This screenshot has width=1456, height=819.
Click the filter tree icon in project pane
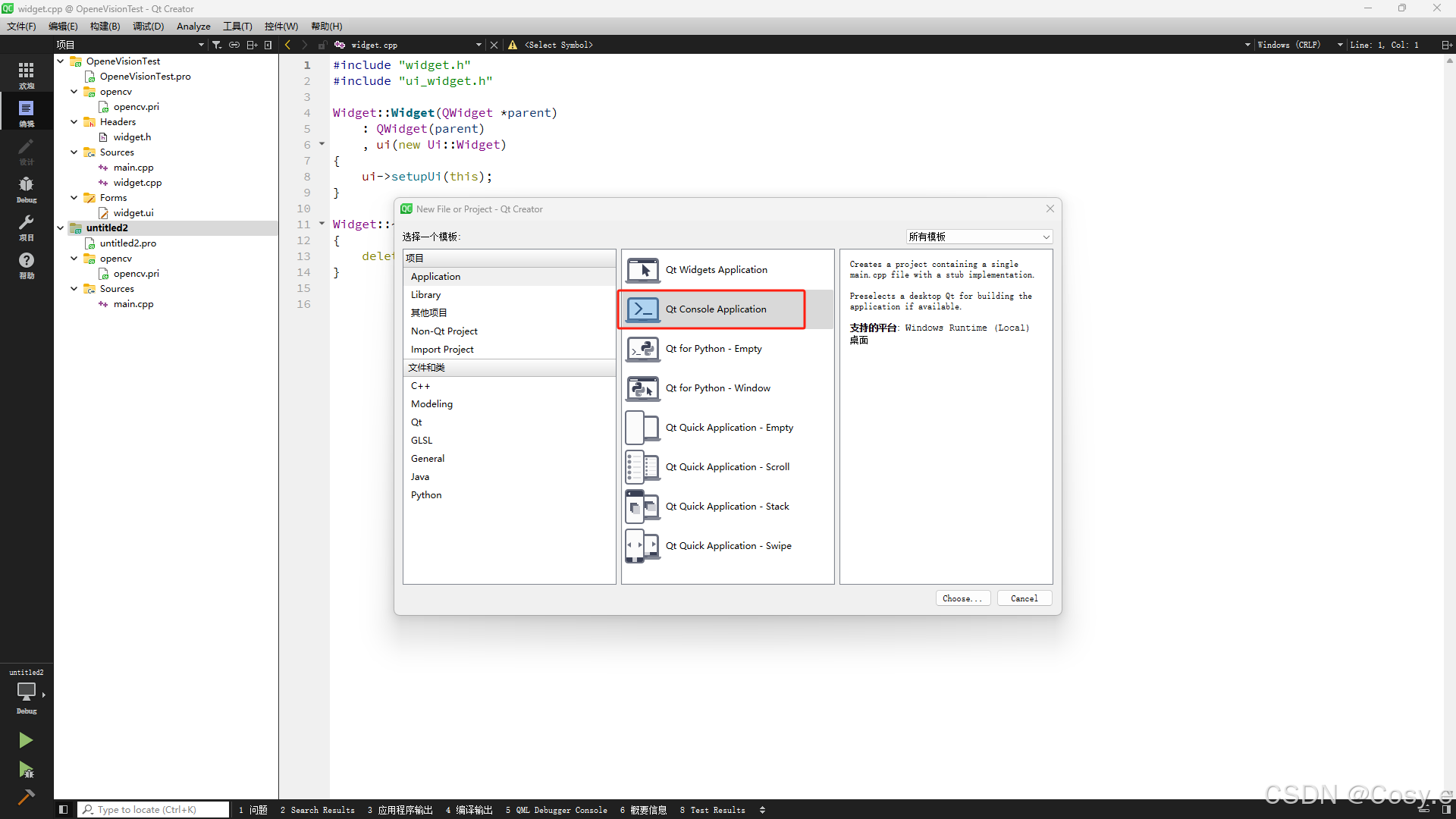click(x=217, y=45)
